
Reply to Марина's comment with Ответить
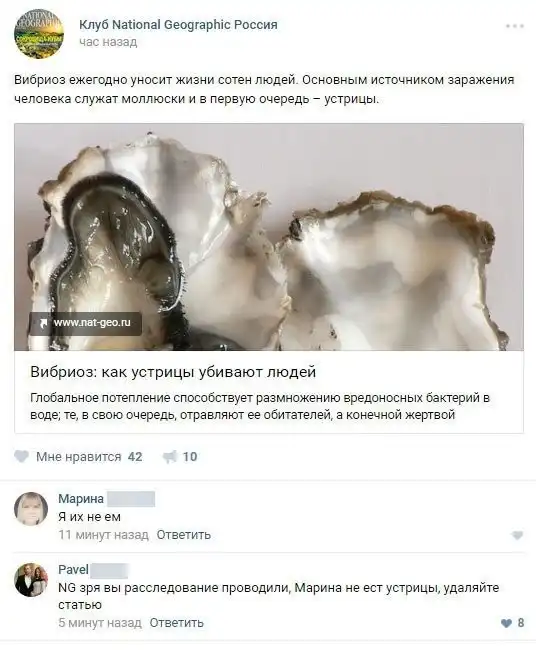184,535
